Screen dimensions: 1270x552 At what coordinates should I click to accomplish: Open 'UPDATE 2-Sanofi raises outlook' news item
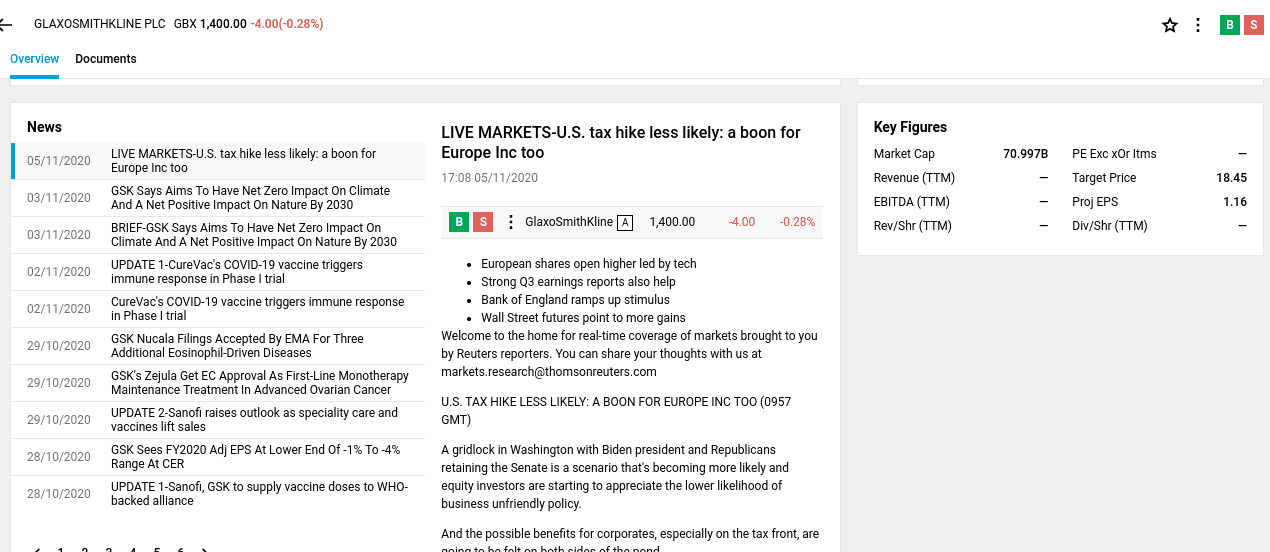[x=218, y=420]
